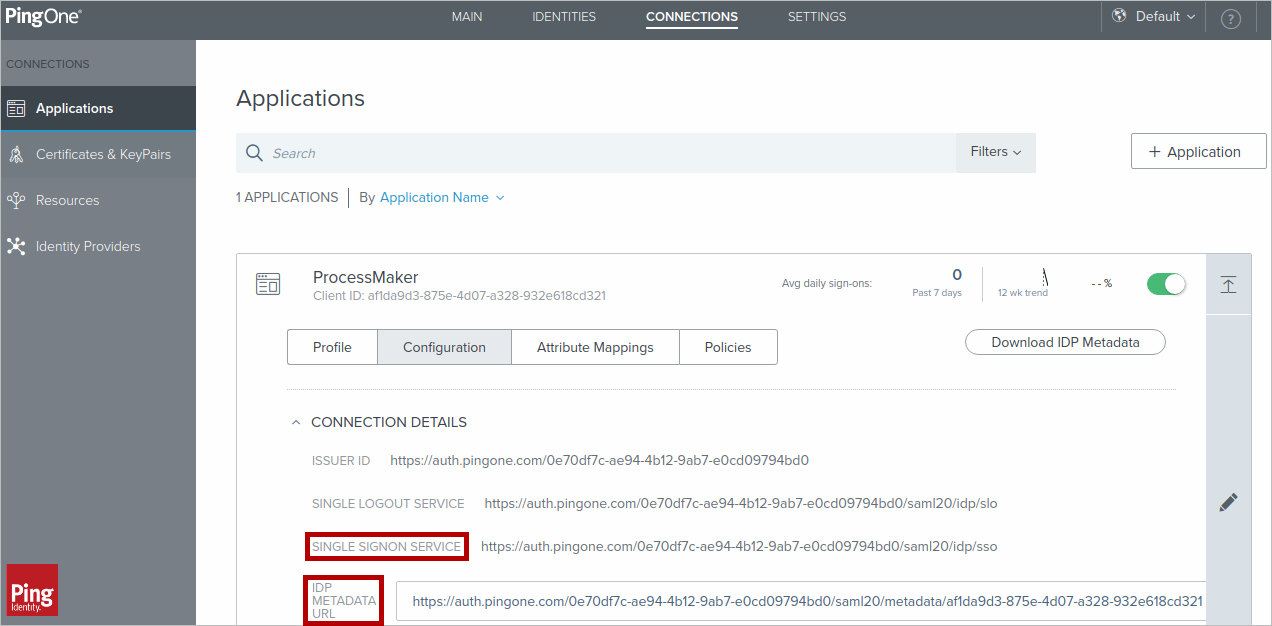Go to the IDENTITIES menu

[564, 17]
